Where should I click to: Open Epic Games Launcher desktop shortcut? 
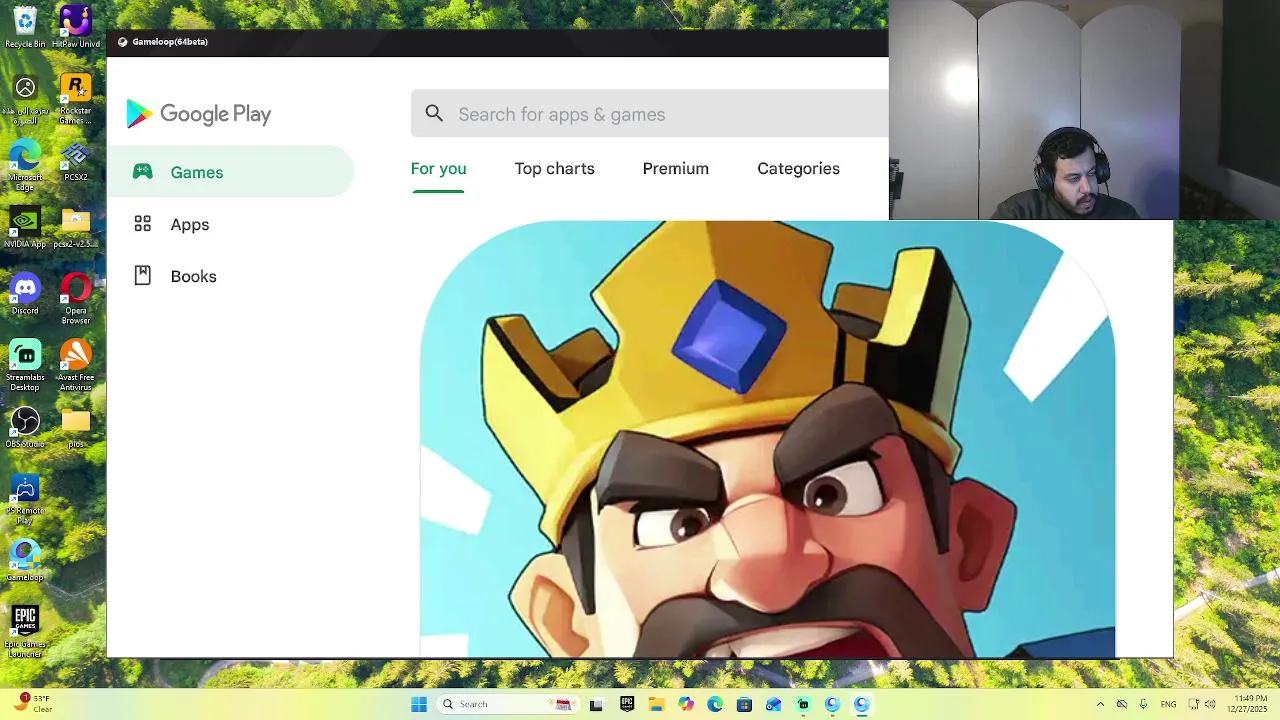pyautogui.click(x=25, y=632)
